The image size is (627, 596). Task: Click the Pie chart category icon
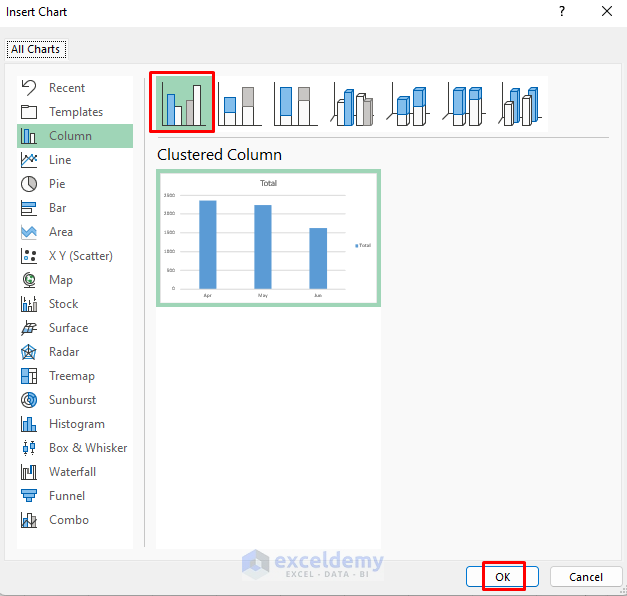29,184
